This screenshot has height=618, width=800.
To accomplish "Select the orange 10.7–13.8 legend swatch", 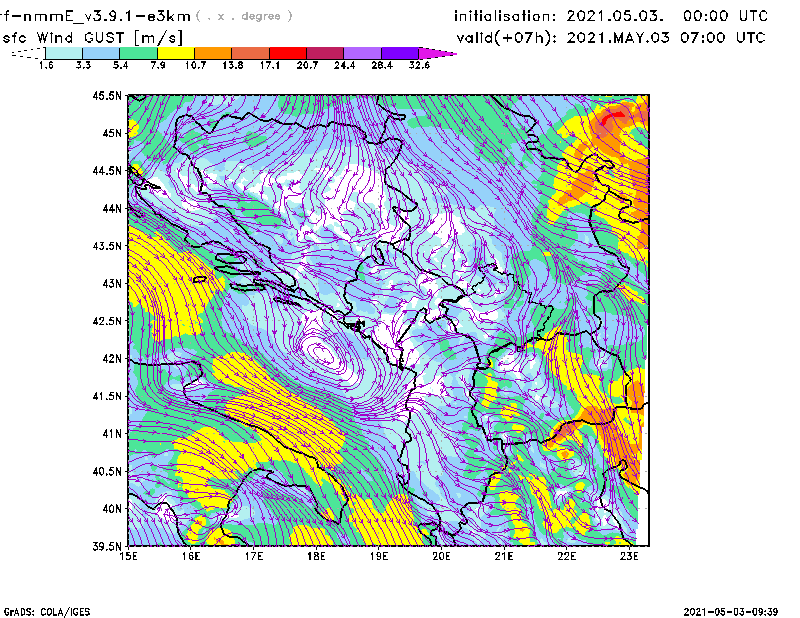I will tap(213, 53).
